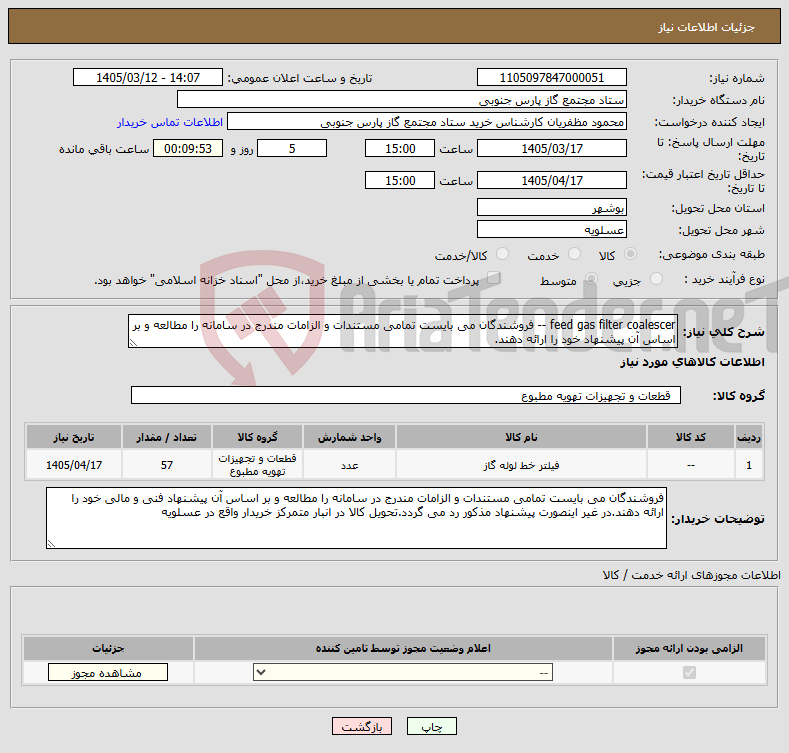Click the price validity date 1405/04/17 field

click(551, 180)
